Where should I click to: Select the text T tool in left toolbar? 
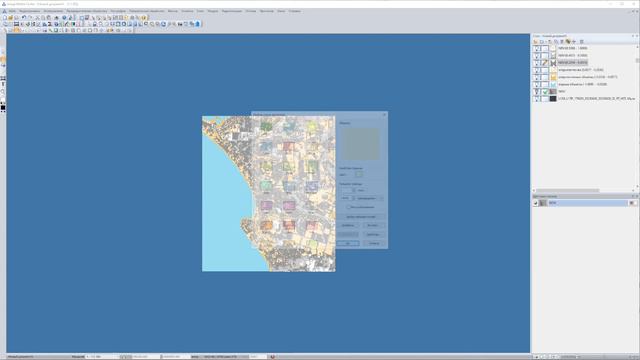click(3, 84)
